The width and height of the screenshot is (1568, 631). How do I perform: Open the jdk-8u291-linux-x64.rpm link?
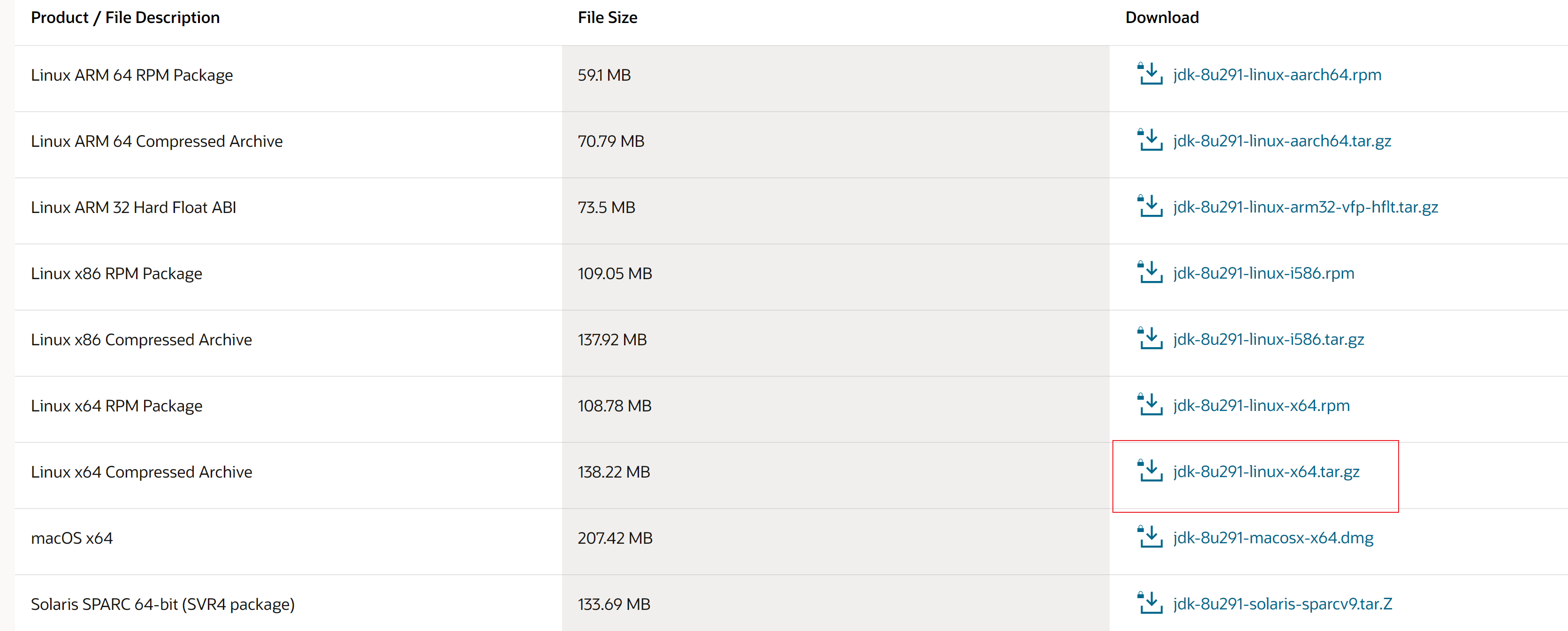point(1261,406)
